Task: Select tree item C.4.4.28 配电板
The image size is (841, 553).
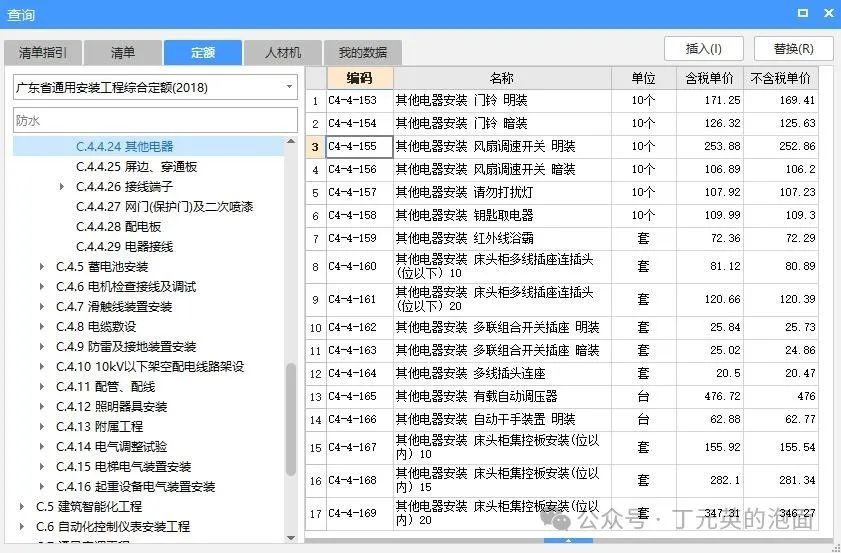Action: pos(119,226)
